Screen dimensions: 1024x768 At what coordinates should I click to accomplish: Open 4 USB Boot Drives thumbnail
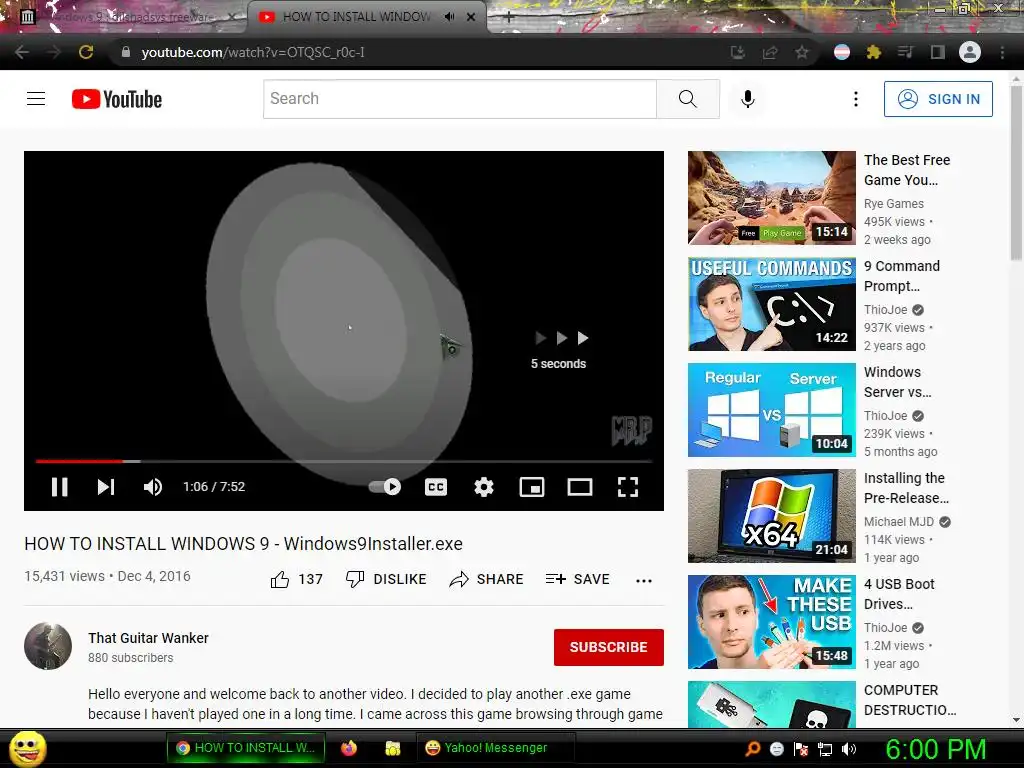(771, 622)
